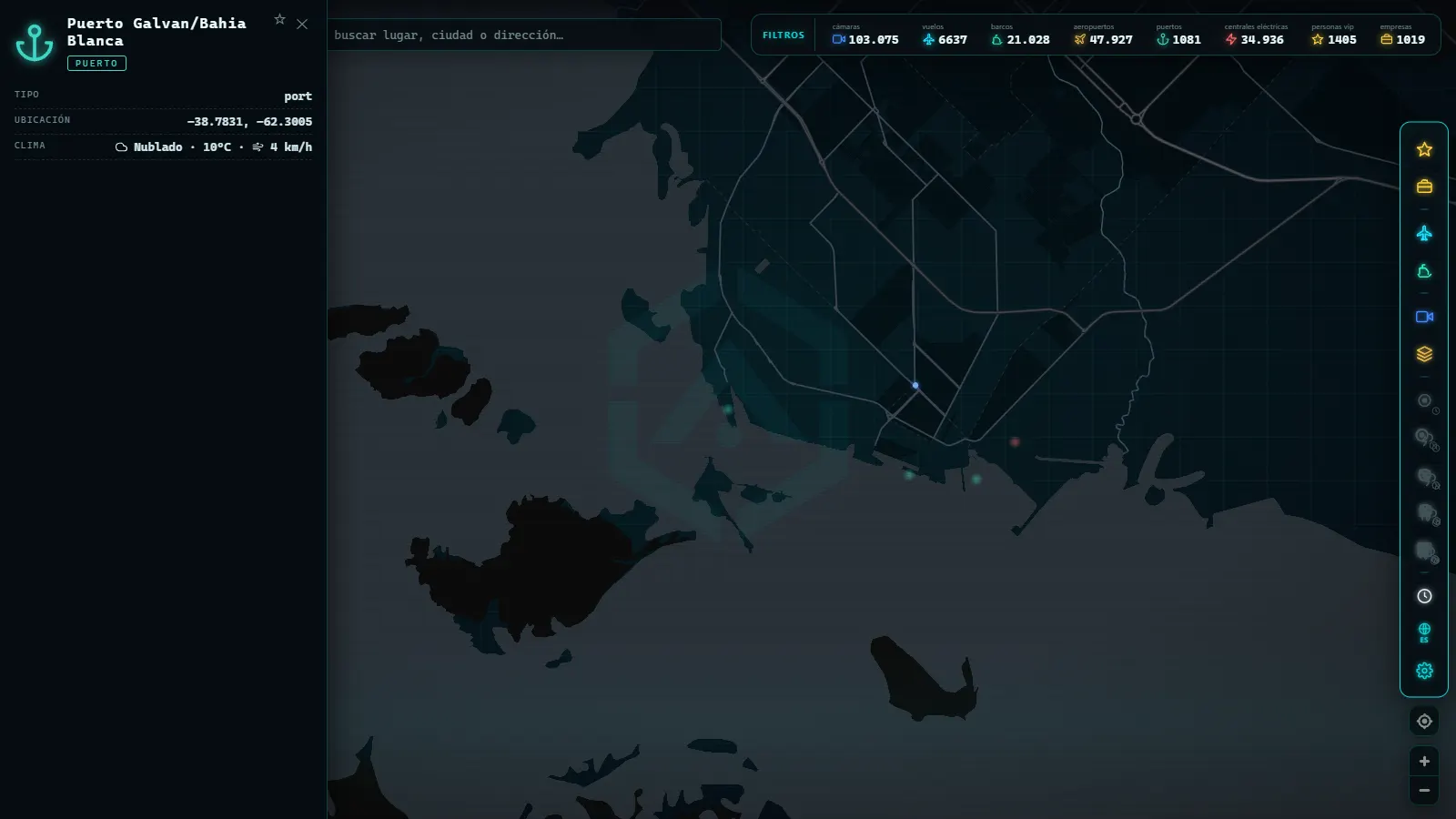Click the Nublado weather text
This screenshot has height=819, width=1456.
click(x=157, y=147)
